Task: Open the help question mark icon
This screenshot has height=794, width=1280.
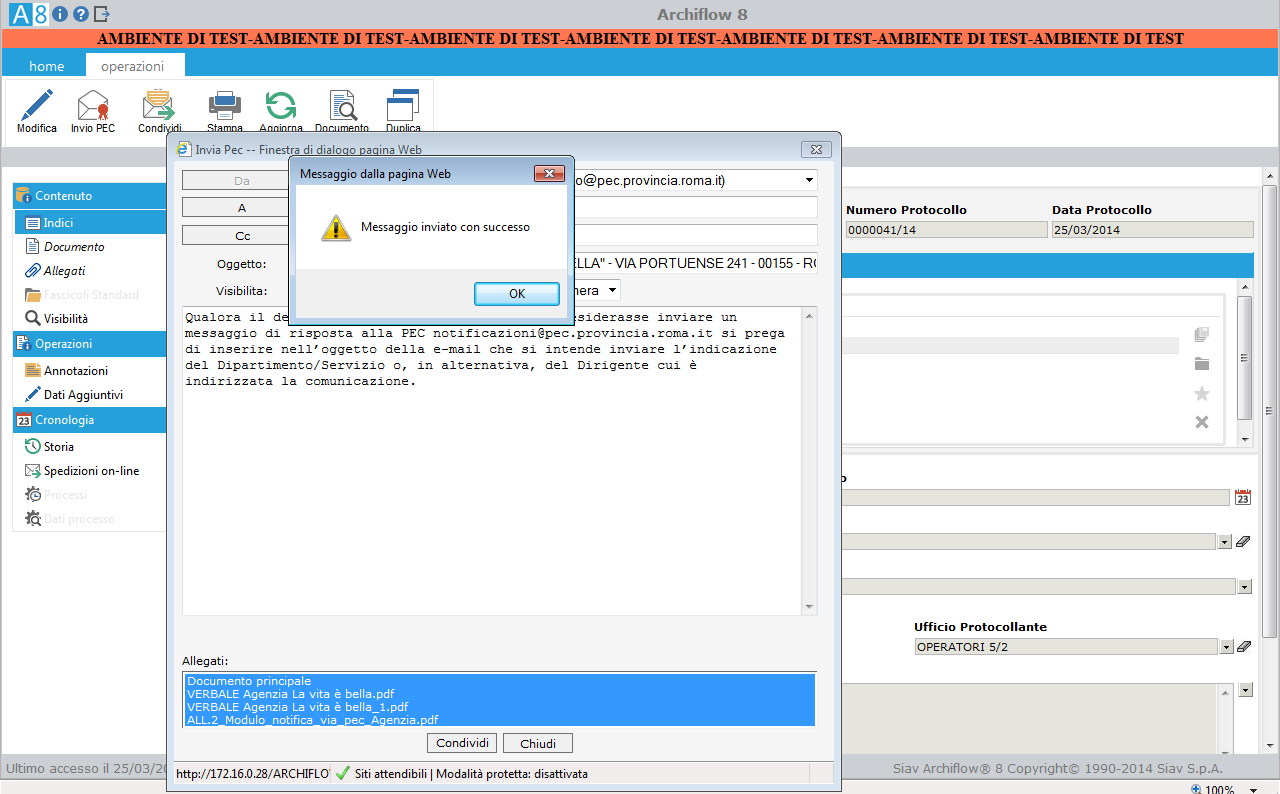Action: point(81,14)
